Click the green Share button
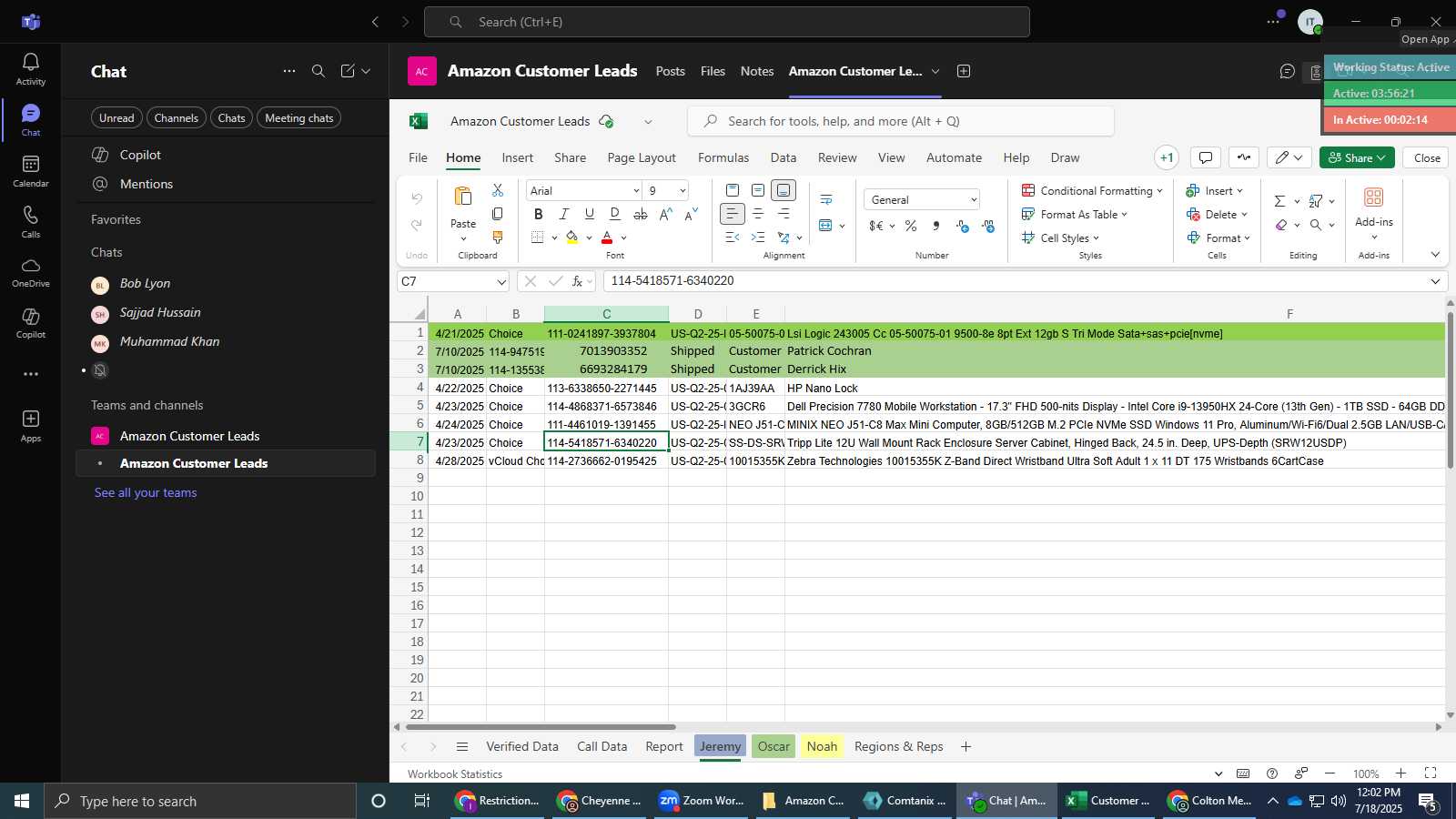The width and height of the screenshot is (1456, 819). (1357, 157)
